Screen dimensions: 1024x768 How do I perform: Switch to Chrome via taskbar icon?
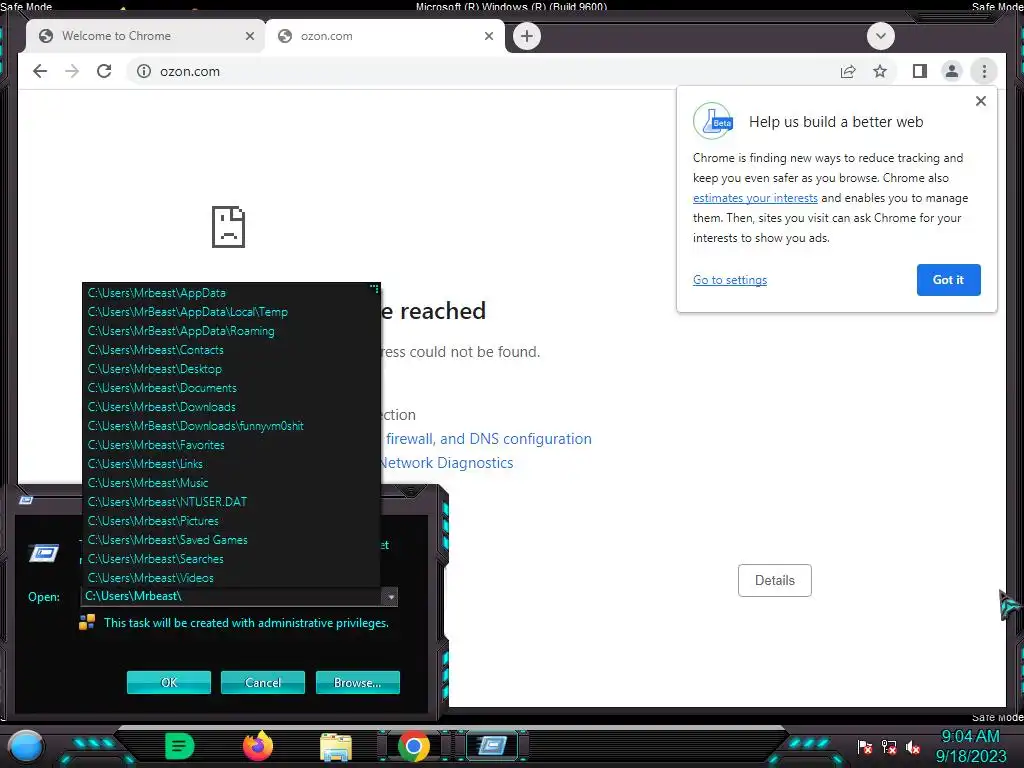[x=414, y=746]
